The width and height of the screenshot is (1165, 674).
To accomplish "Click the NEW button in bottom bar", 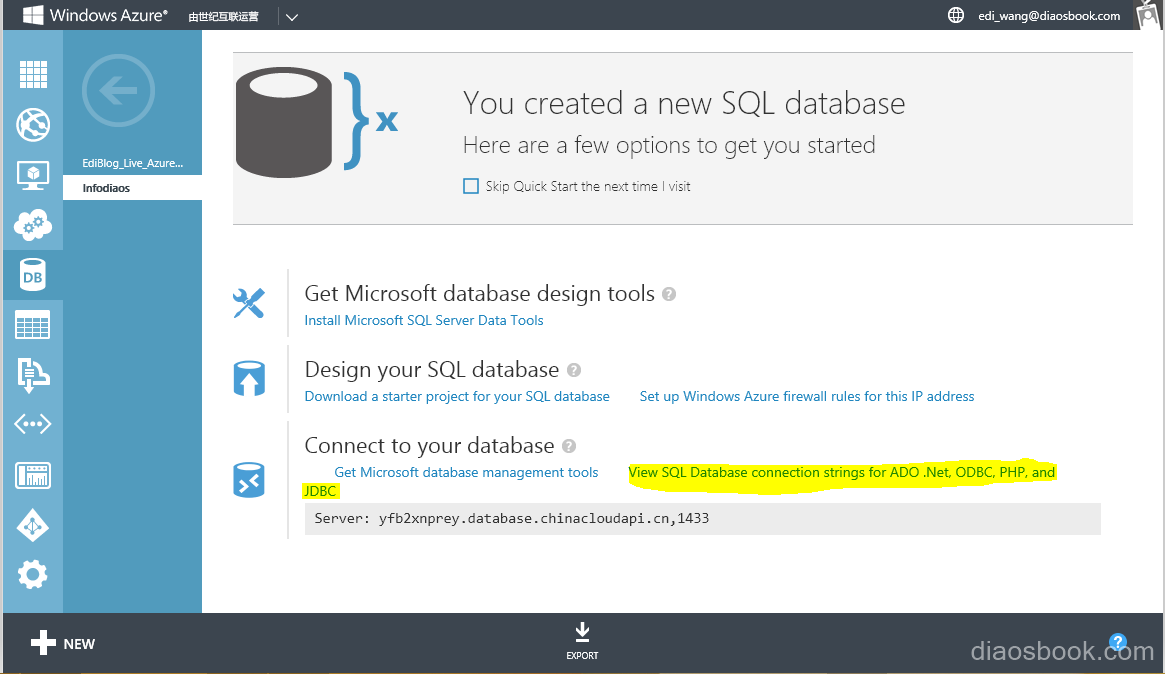I will [63, 643].
